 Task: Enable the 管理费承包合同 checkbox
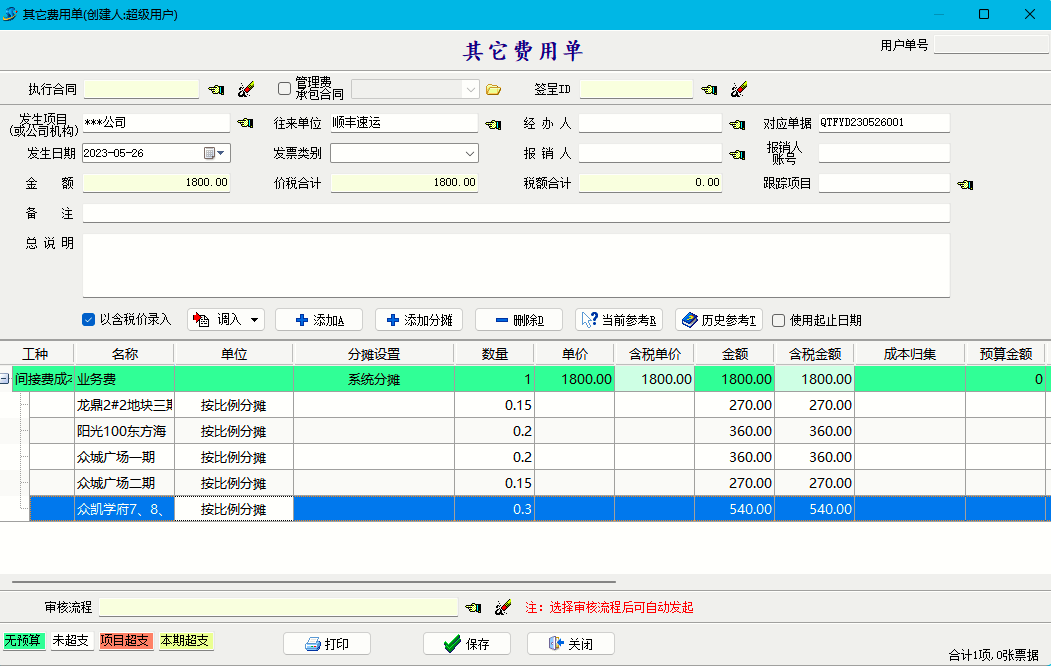[285, 89]
